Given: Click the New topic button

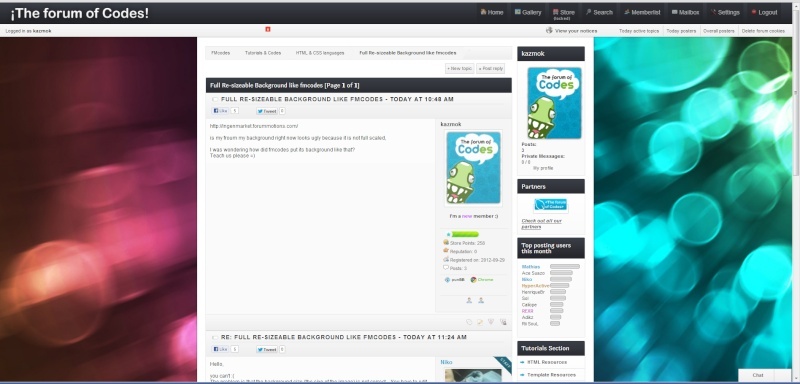Looking at the screenshot, I should [x=459, y=68].
